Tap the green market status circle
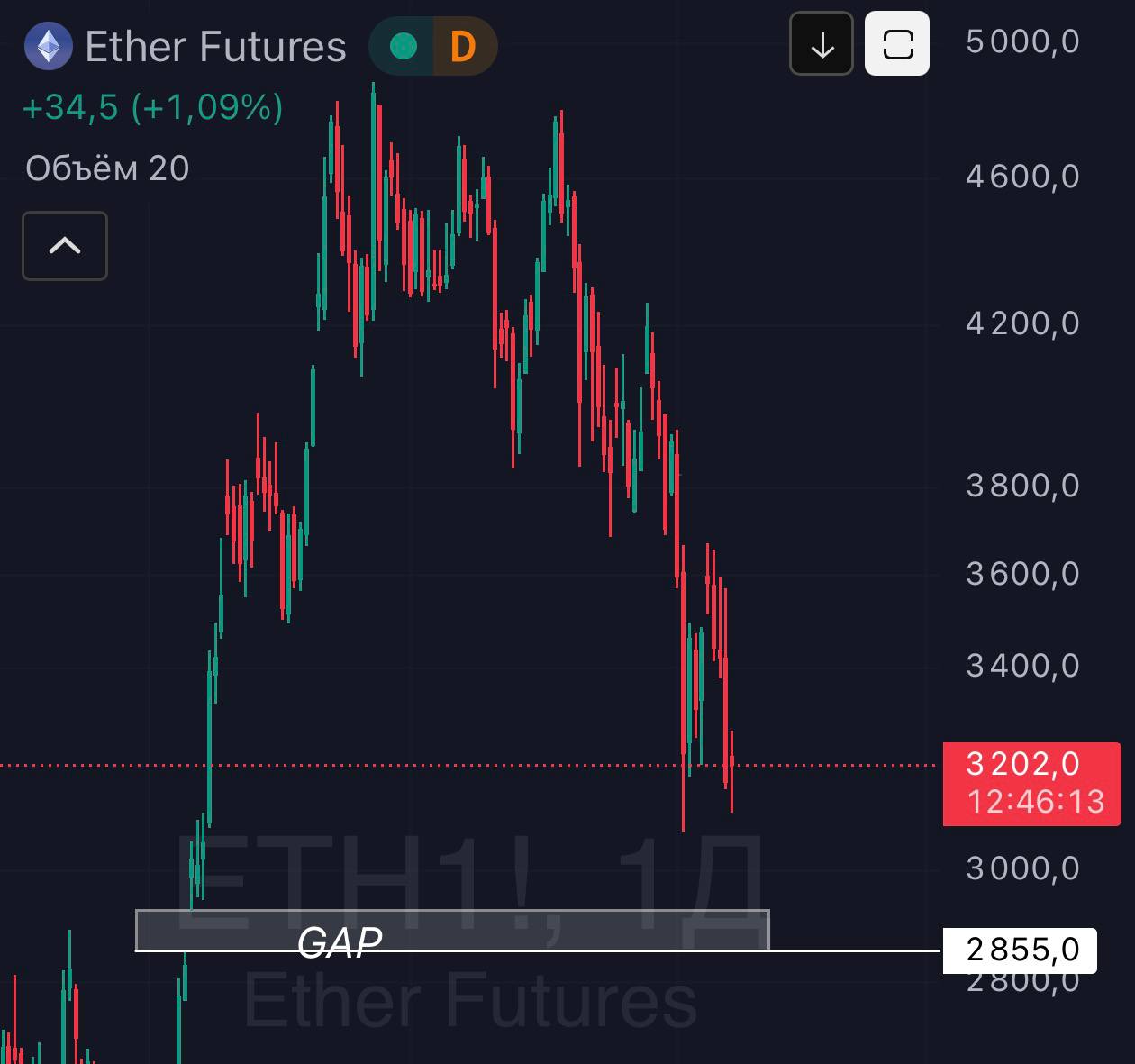 [404, 46]
